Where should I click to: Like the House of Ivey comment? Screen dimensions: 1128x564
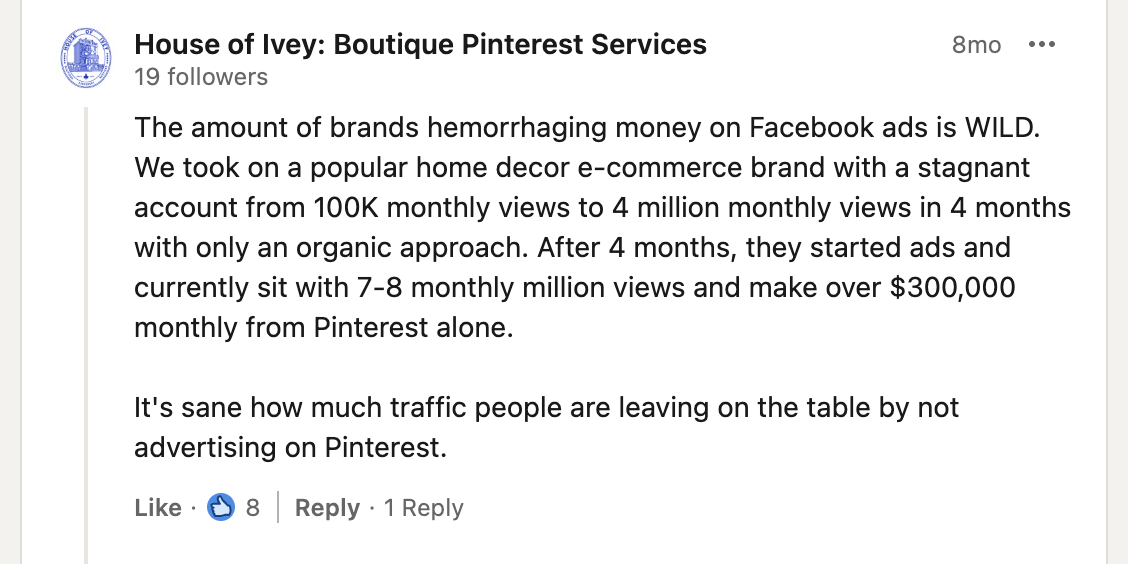158,508
